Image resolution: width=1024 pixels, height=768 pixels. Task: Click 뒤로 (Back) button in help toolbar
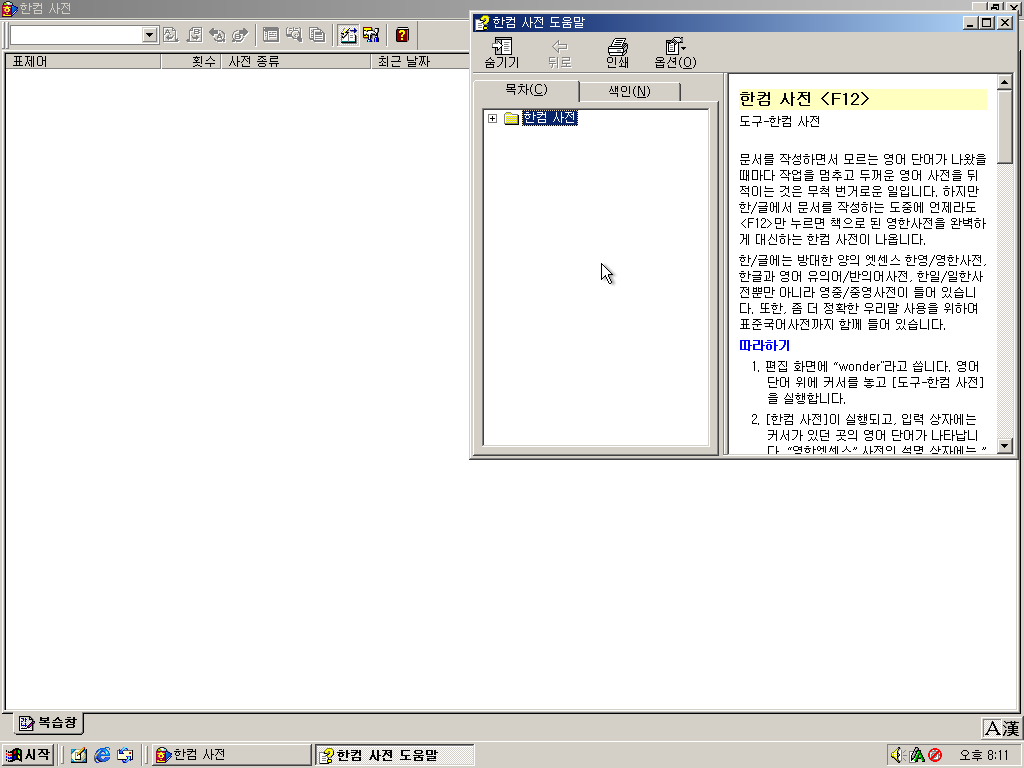tap(560, 53)
